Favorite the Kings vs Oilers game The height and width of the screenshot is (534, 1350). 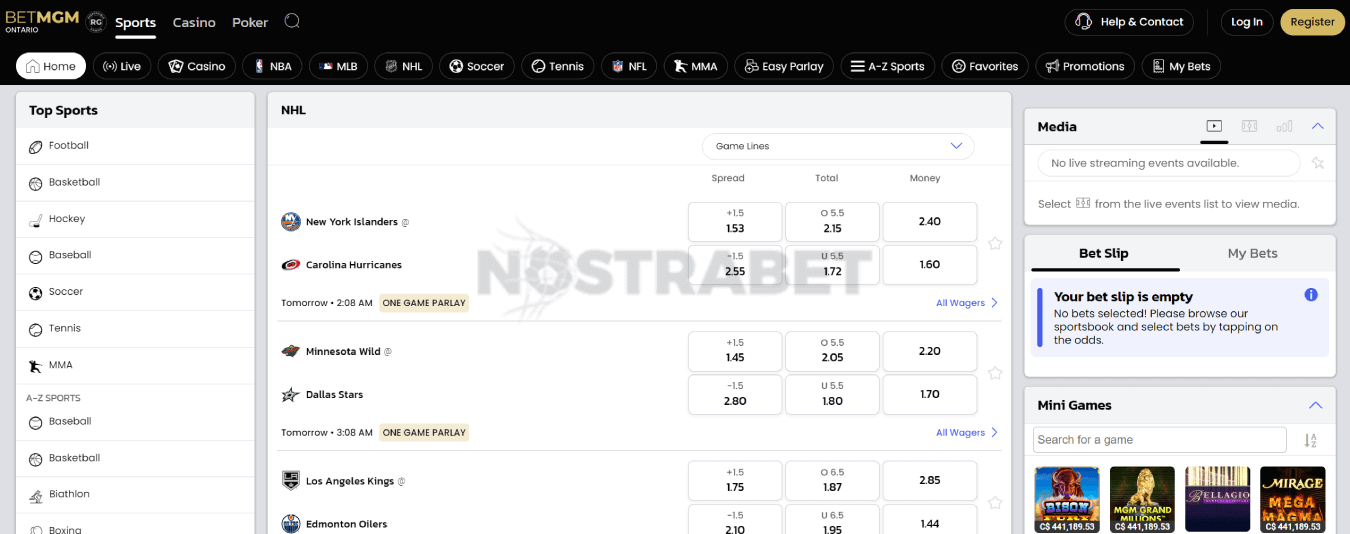click(x=995, y=503)
